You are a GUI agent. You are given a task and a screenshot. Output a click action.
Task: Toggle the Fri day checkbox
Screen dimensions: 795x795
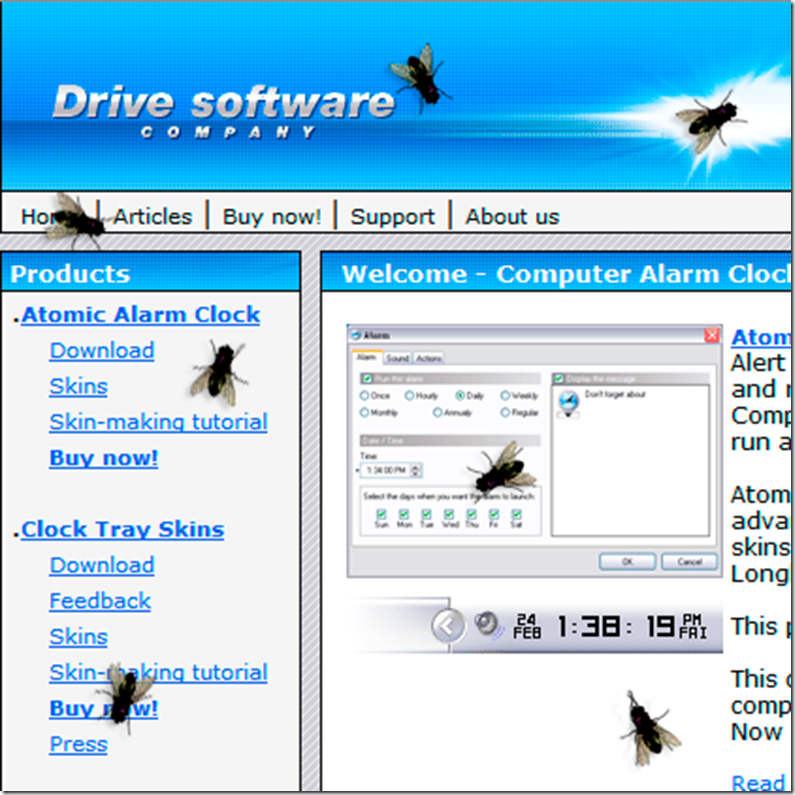(x=494, y=515)
